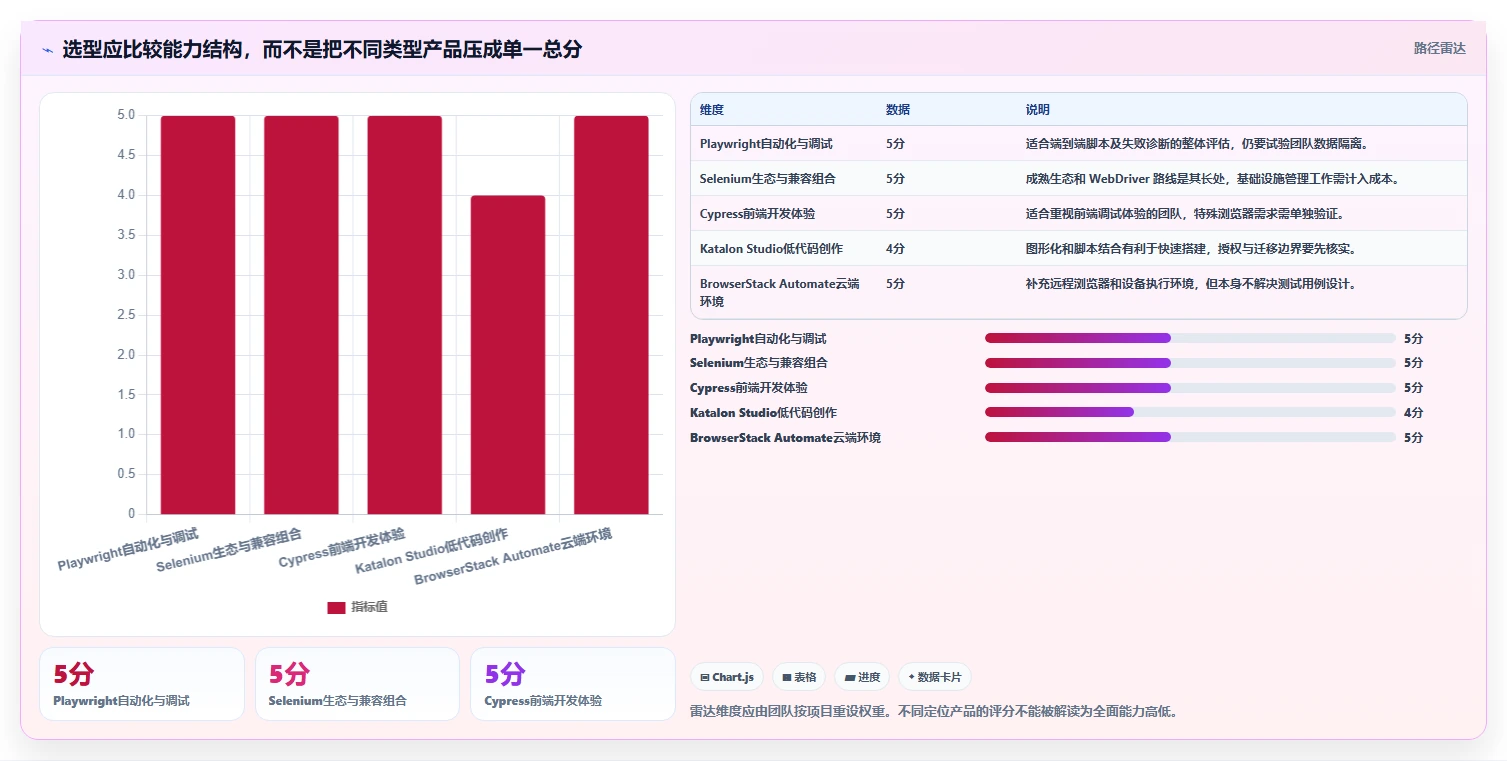Open the Playwright自动化与调试 5分 data card

click(x=142, y=684)
